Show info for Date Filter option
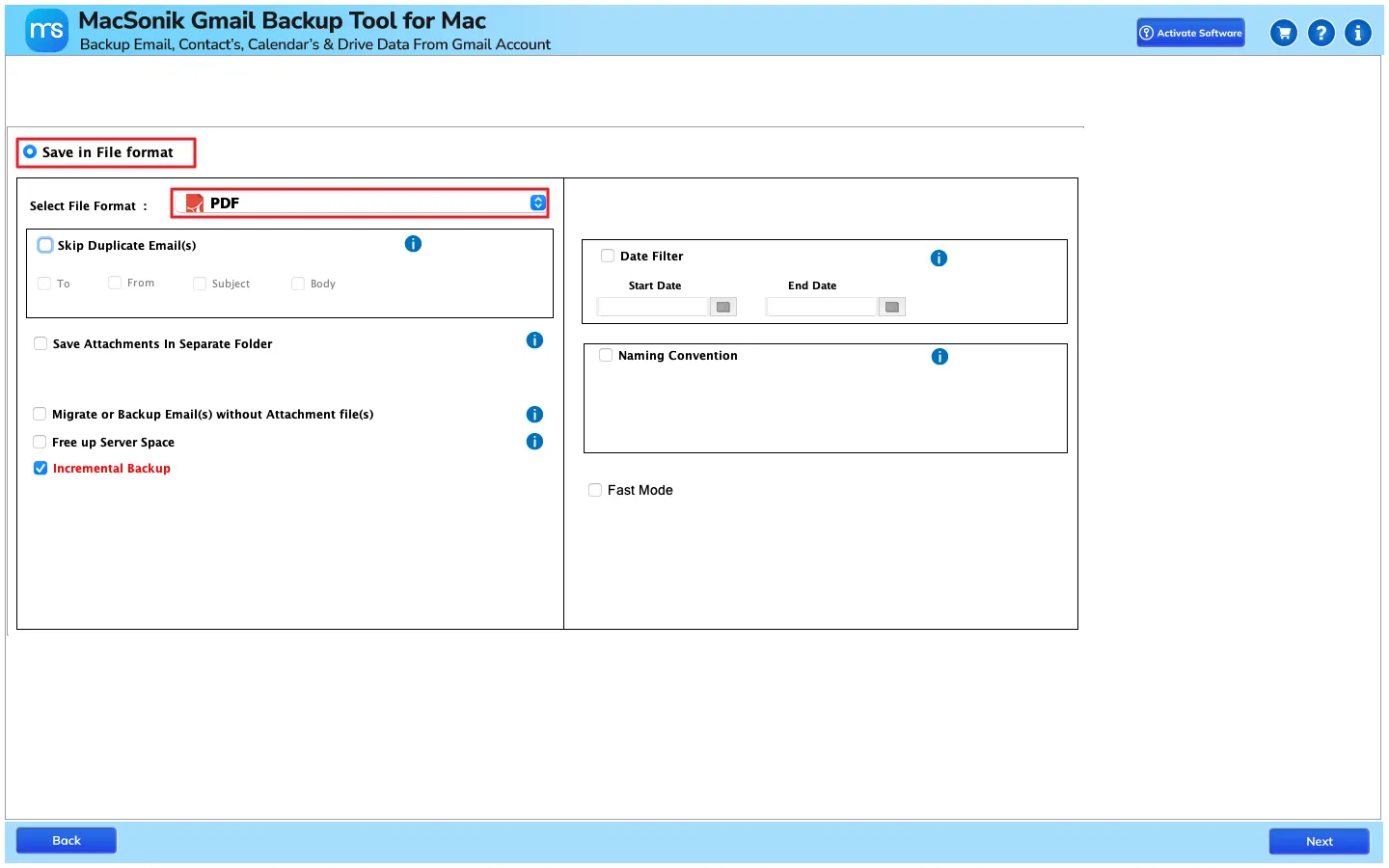The width and height of the screenshot is (1389, 868). 939,258
